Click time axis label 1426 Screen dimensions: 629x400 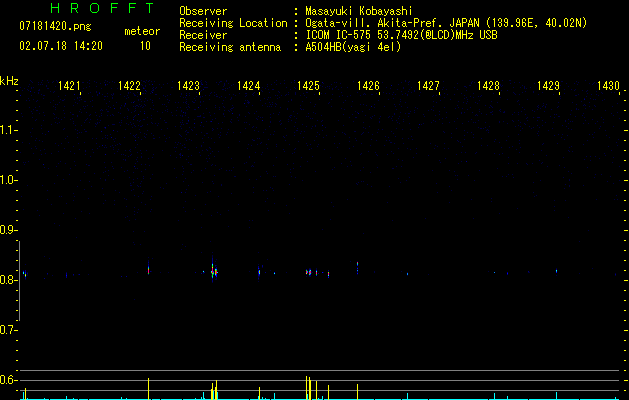click(x=368, y=85)
